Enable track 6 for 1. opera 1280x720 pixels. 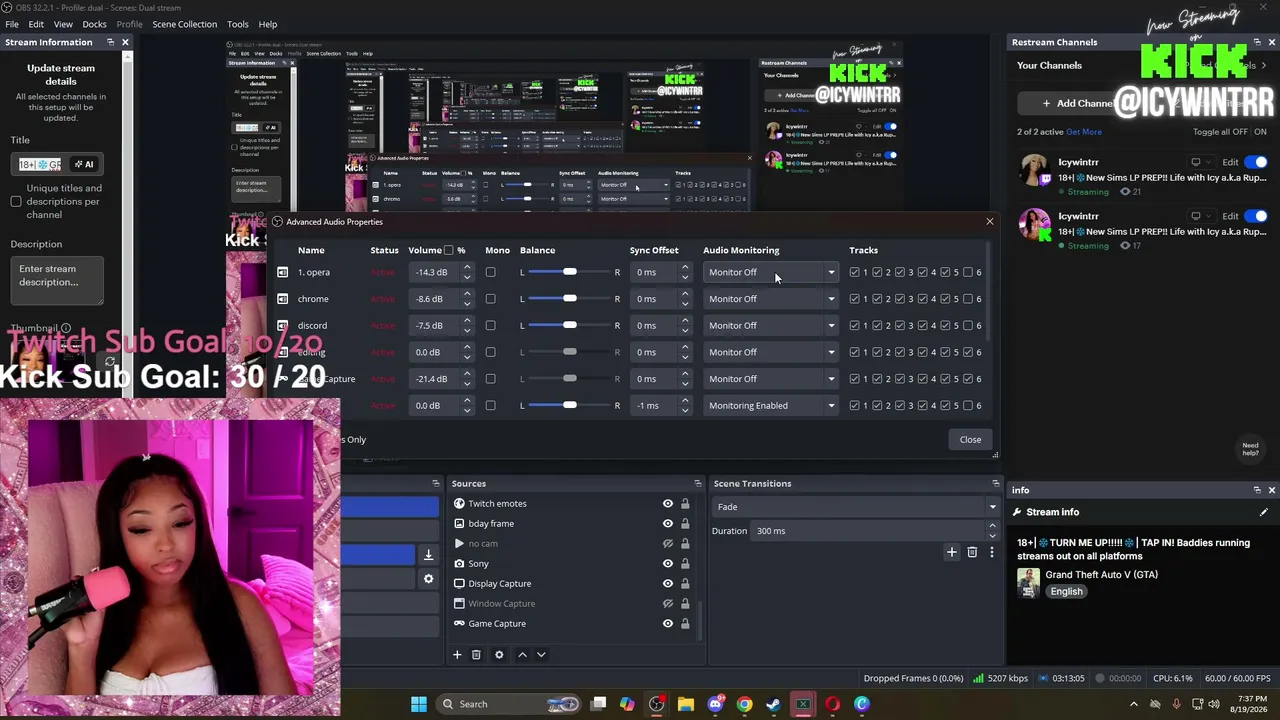pyautogui.click(x=968, y=272)
